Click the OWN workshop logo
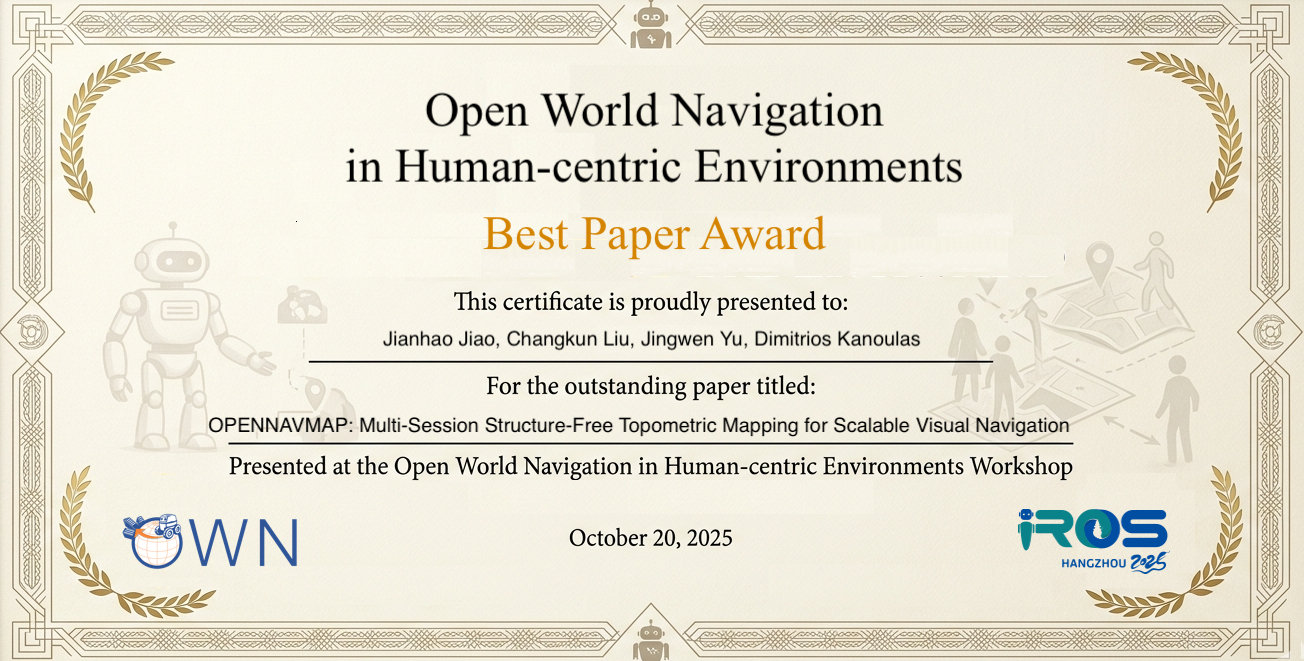The width and height of the screenshot is (1304, 661). coord(211,541)
